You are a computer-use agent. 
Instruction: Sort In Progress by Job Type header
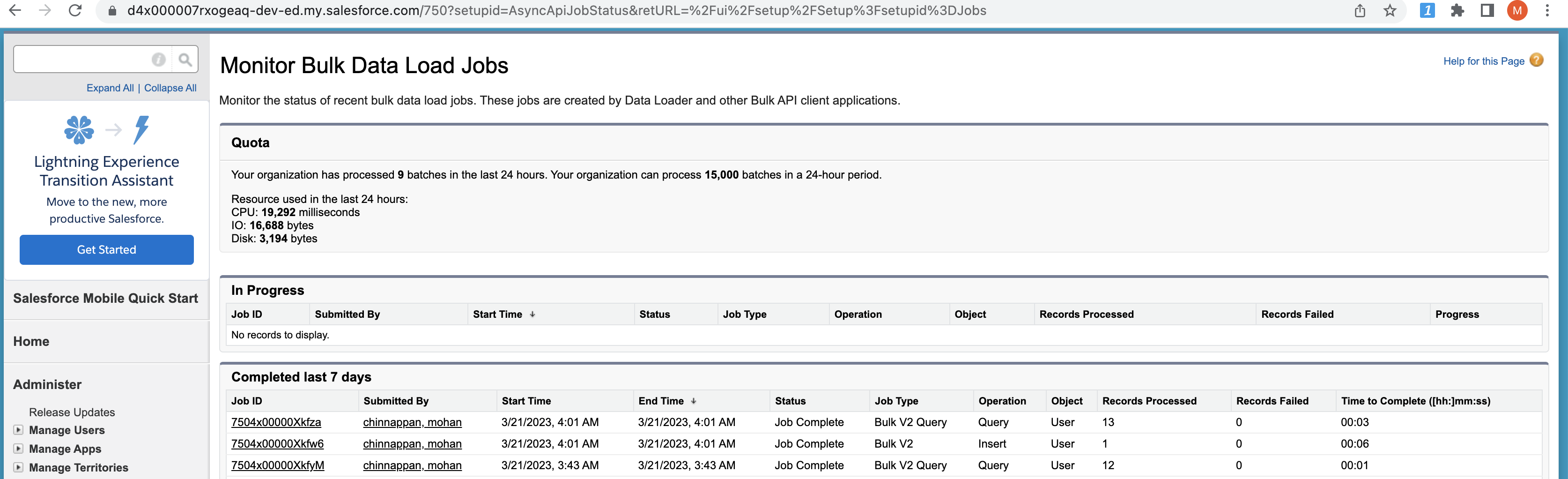point(745,314)
